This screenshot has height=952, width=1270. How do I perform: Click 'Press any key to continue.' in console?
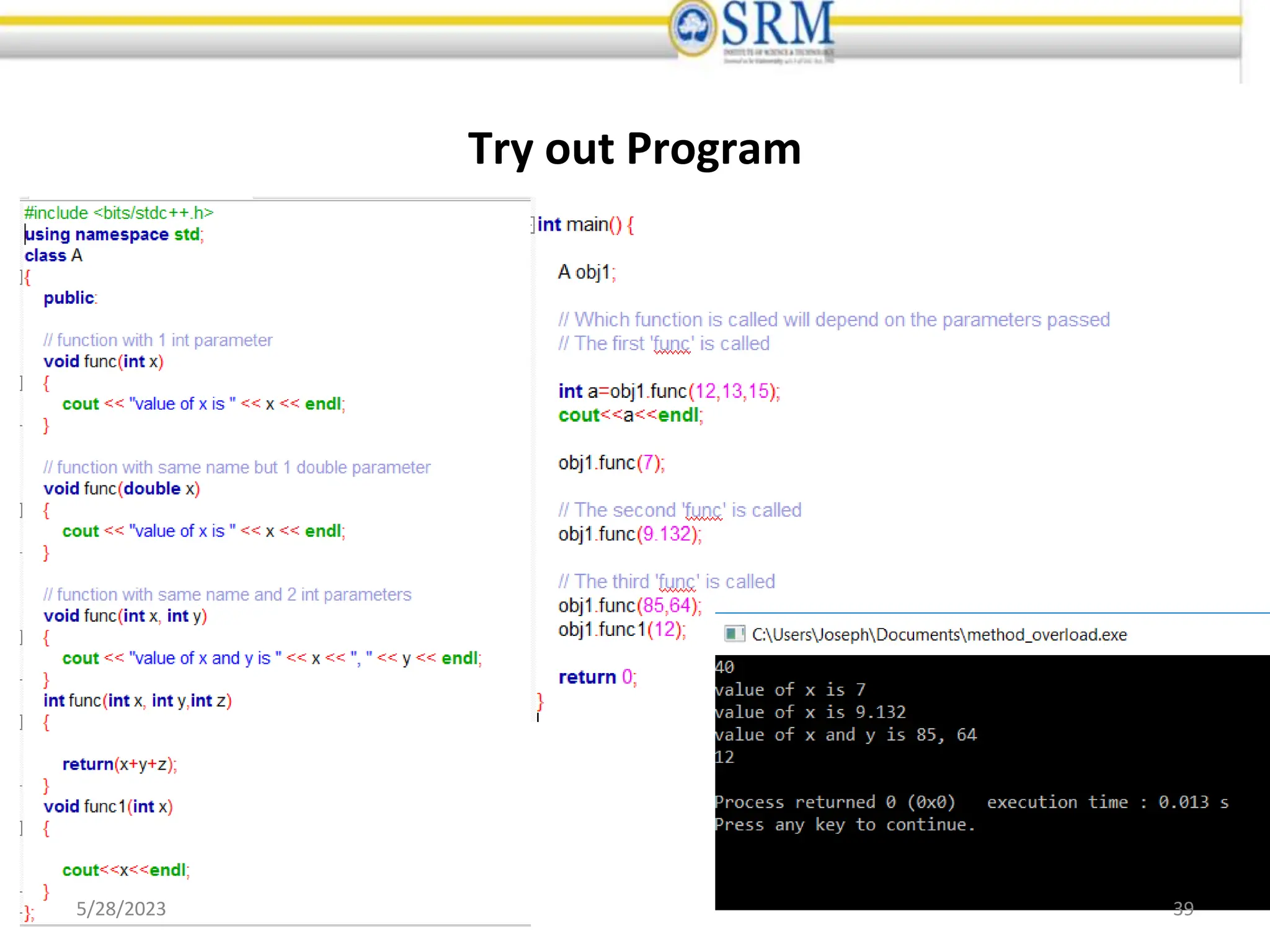pos(845,825)
